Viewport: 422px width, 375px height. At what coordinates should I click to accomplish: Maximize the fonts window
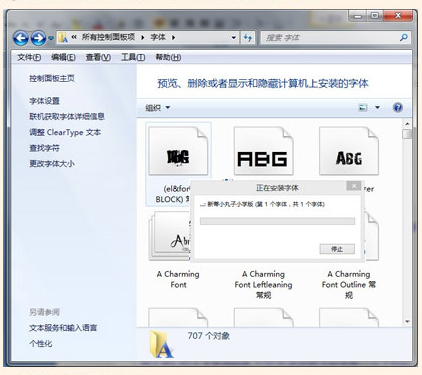click(375, 16)
